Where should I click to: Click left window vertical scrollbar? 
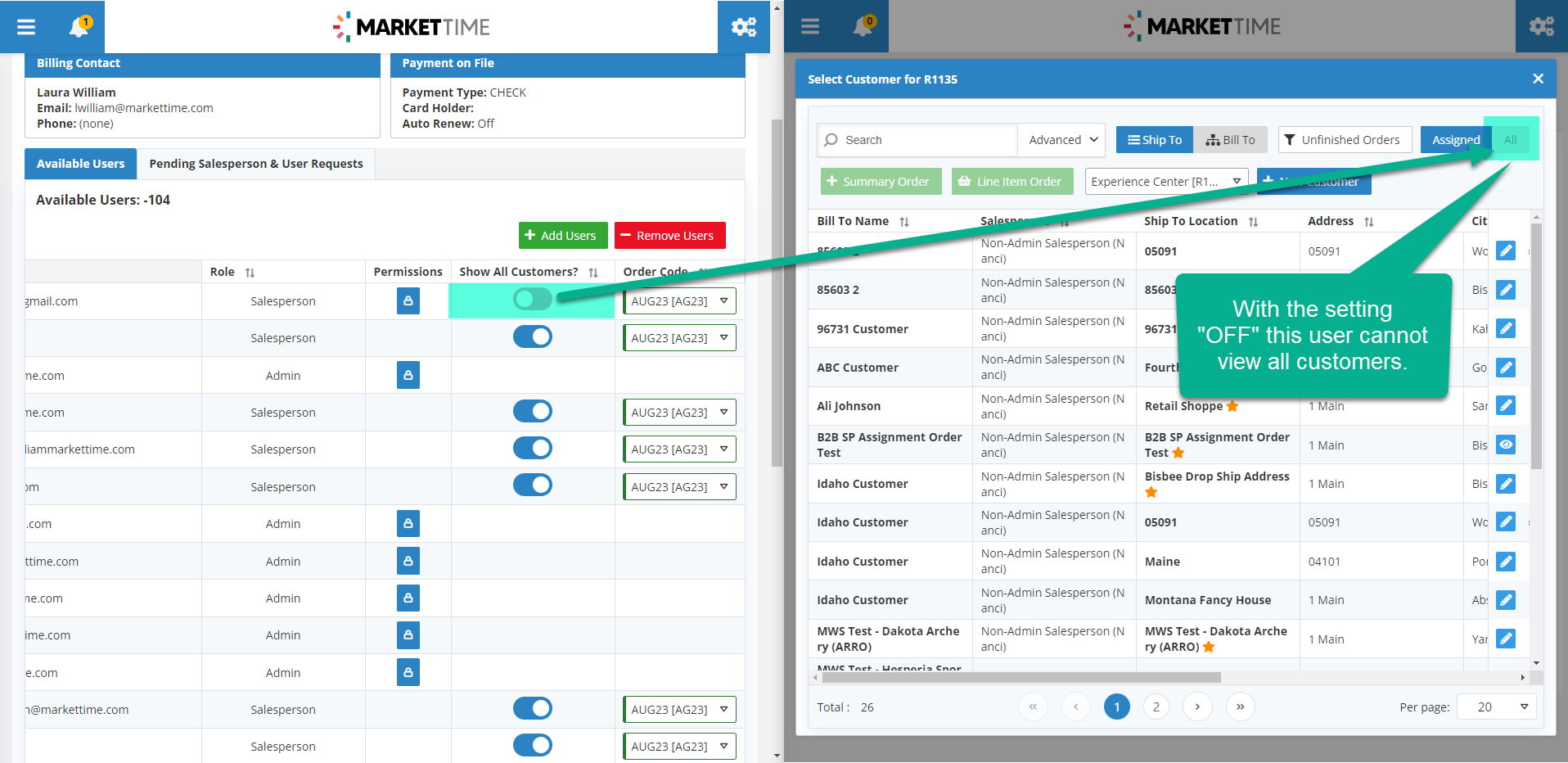(777, 293)
